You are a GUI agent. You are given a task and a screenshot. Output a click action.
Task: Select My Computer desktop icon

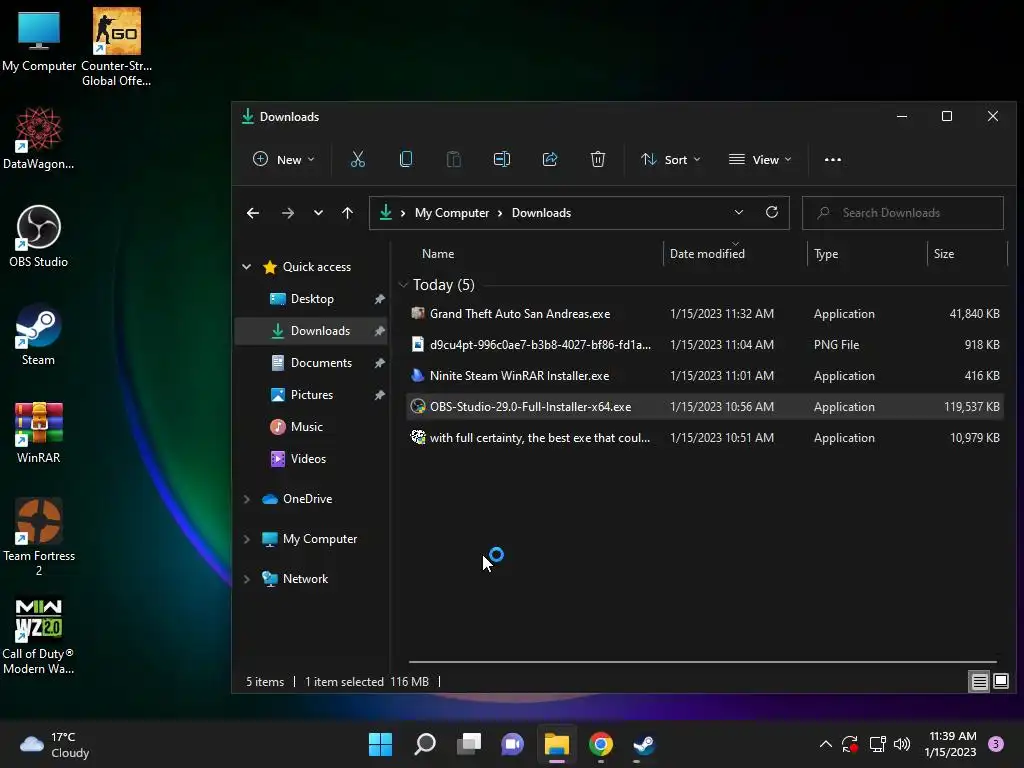tap(39, 40)
